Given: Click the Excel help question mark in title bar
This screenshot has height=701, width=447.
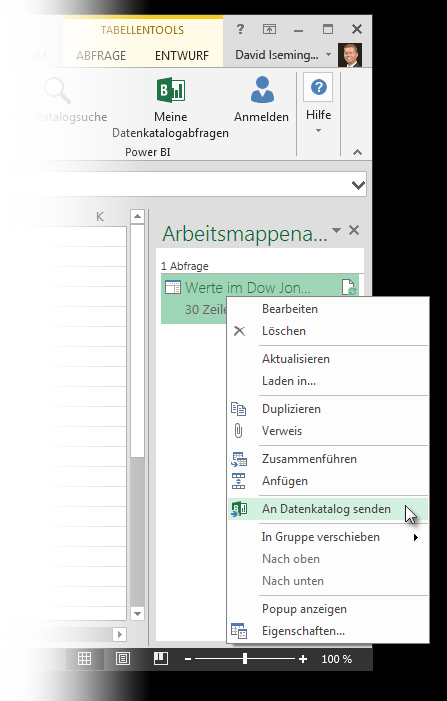Looking at the screenshot, I should click(240, 29).
